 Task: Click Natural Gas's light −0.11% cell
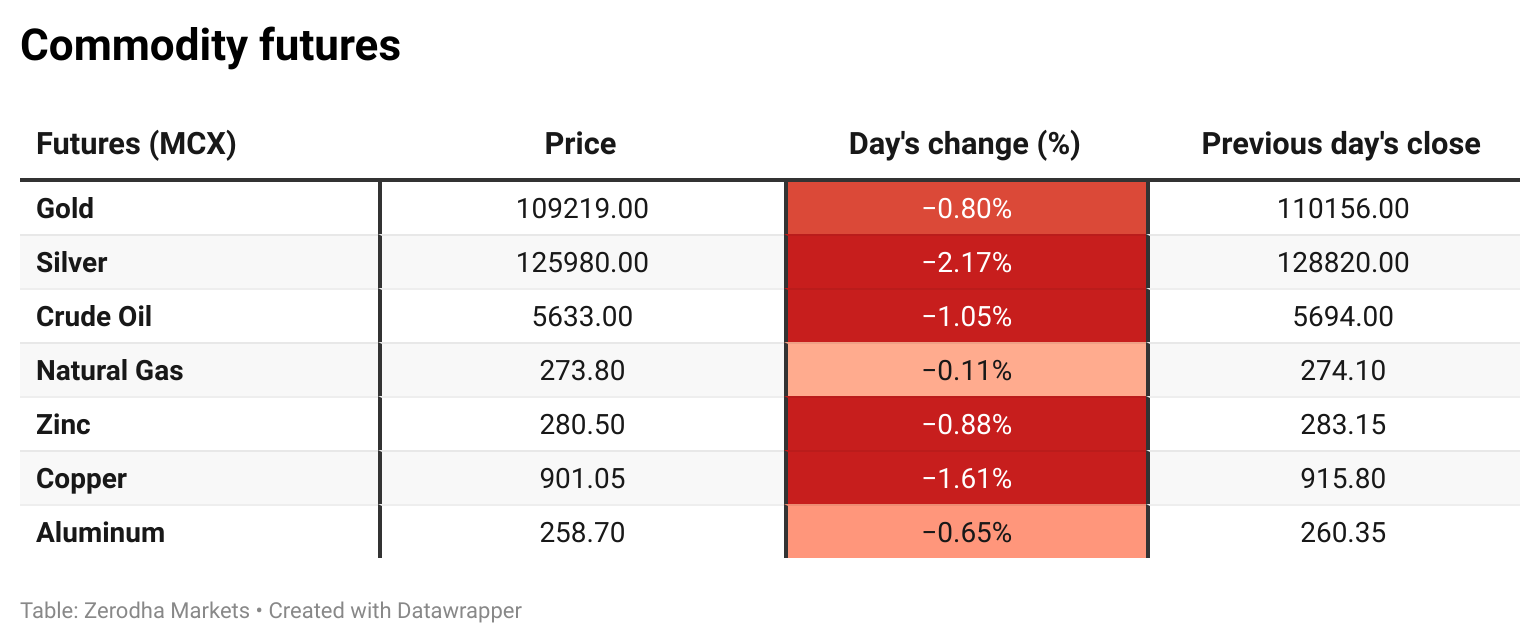(966, 371)
